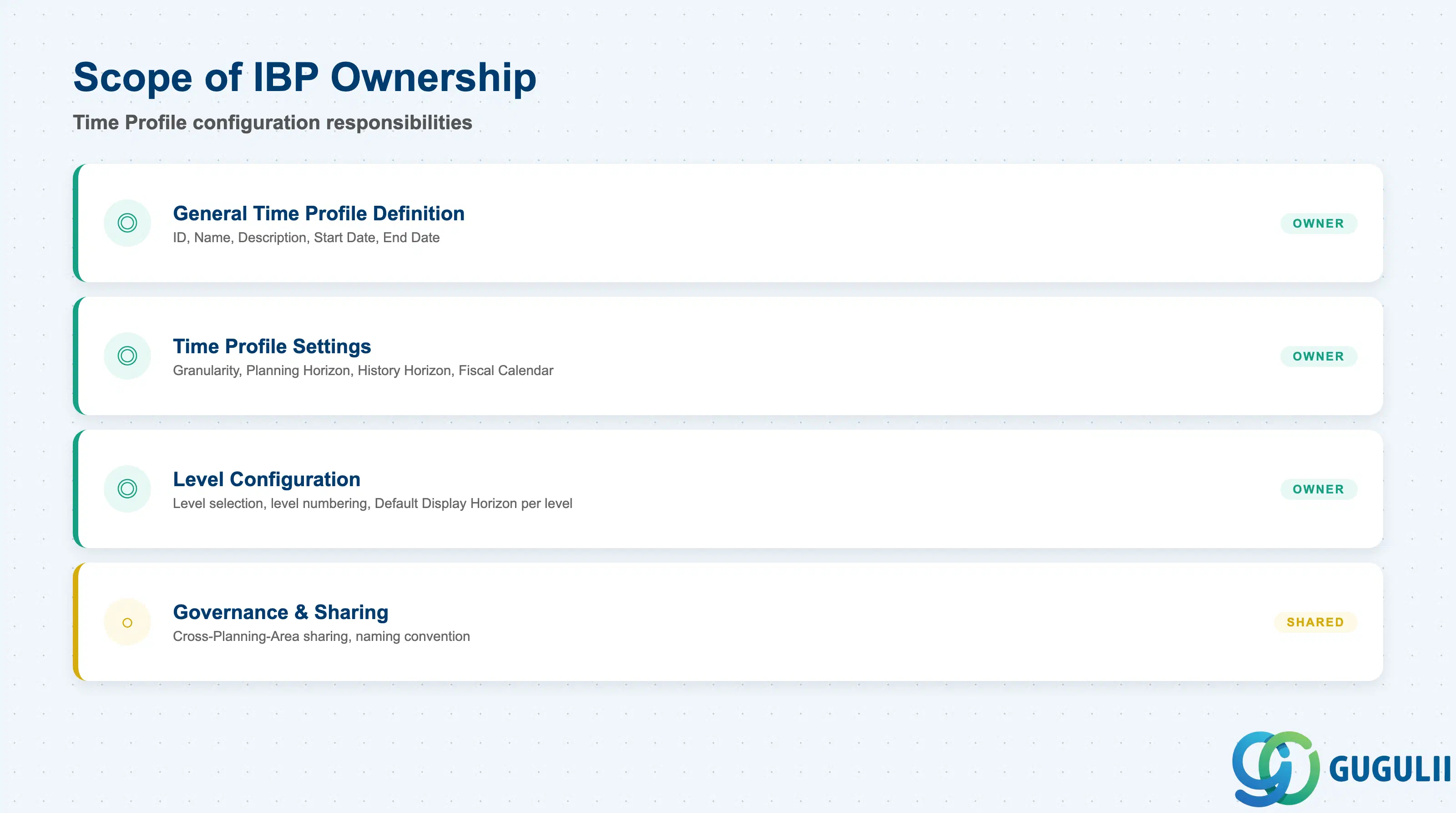Open the General Time Profile Definition heading
Viewport: 1456px width, 813px height.
319,213
